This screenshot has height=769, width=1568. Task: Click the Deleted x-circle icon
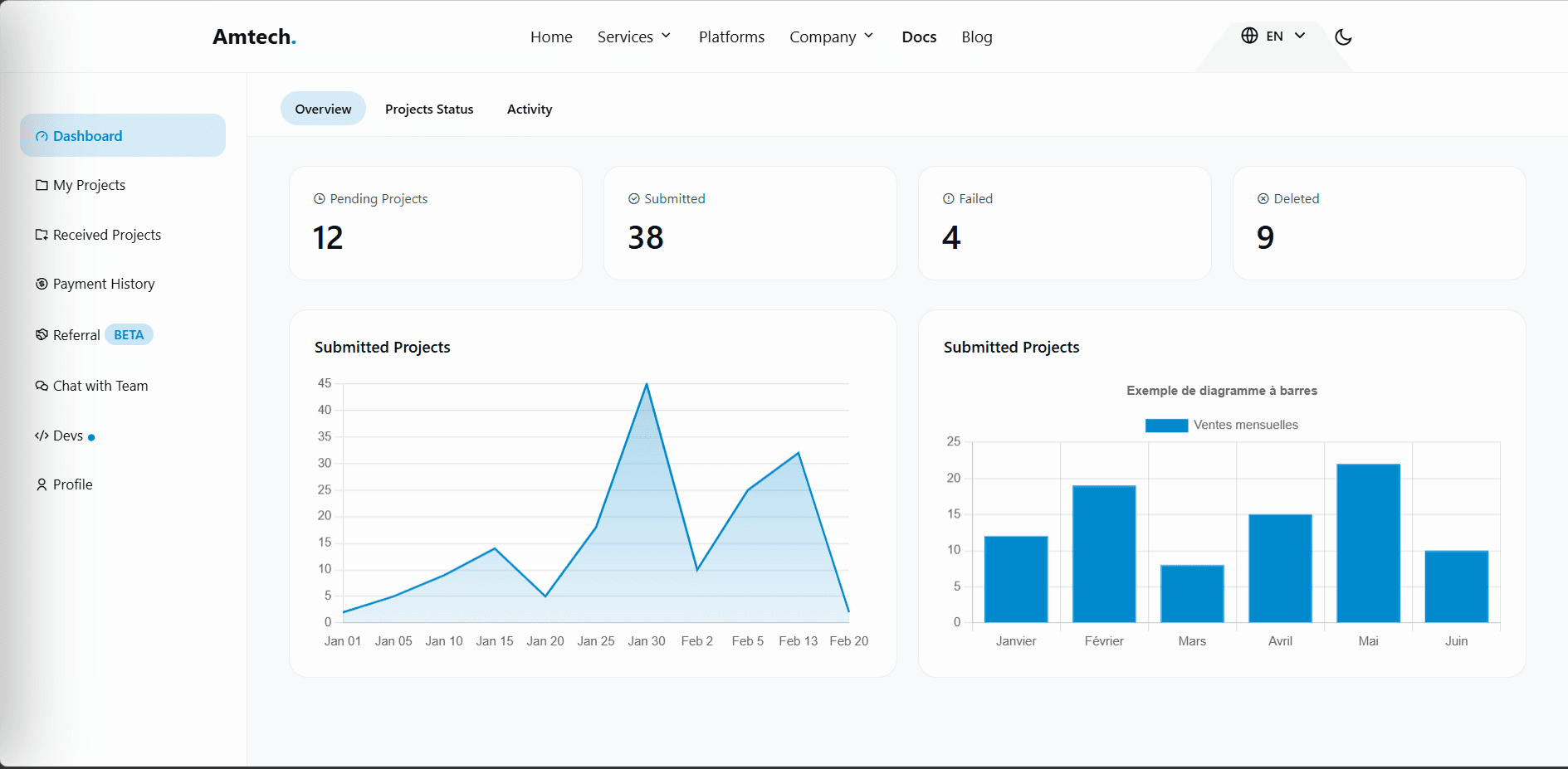point(1263,198)
